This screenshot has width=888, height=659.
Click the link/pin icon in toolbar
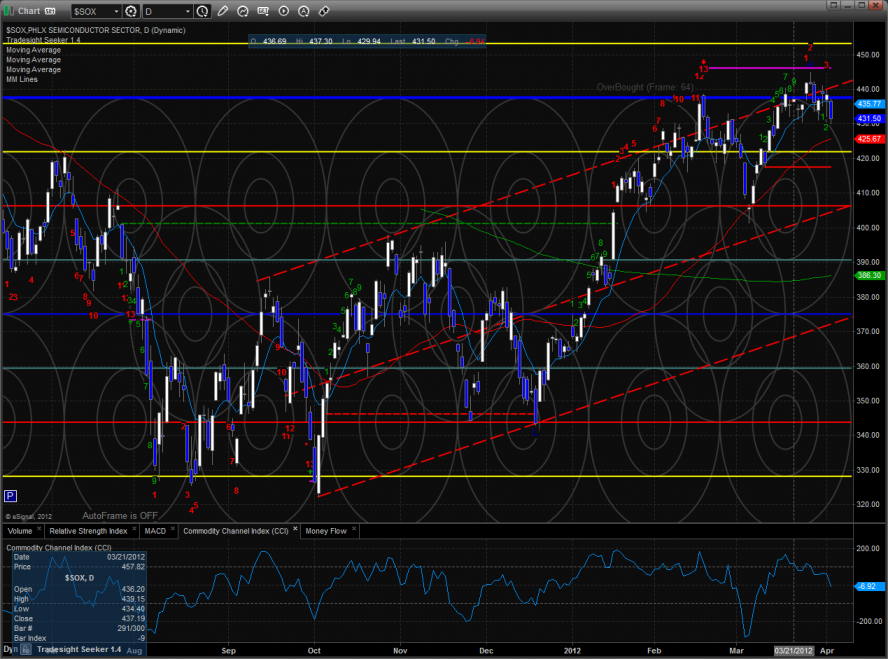[x=324, y=11]
